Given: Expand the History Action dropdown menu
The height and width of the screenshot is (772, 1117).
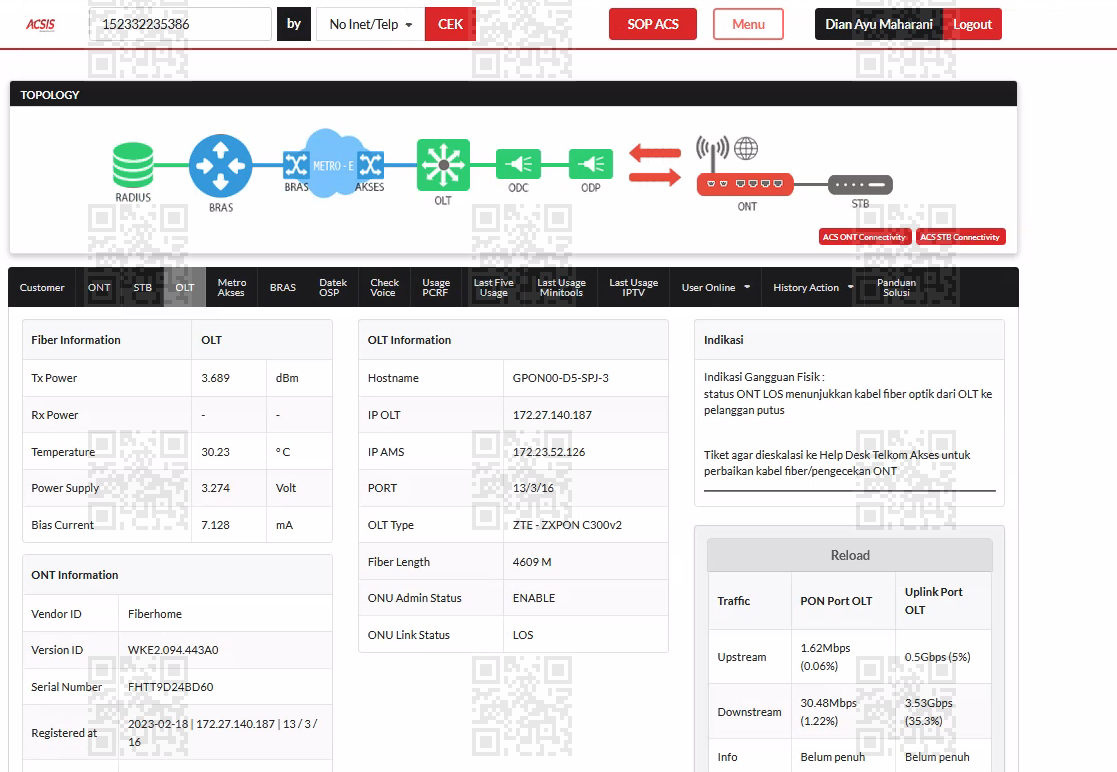Looking at the screenshot, I should click(813, 288).
